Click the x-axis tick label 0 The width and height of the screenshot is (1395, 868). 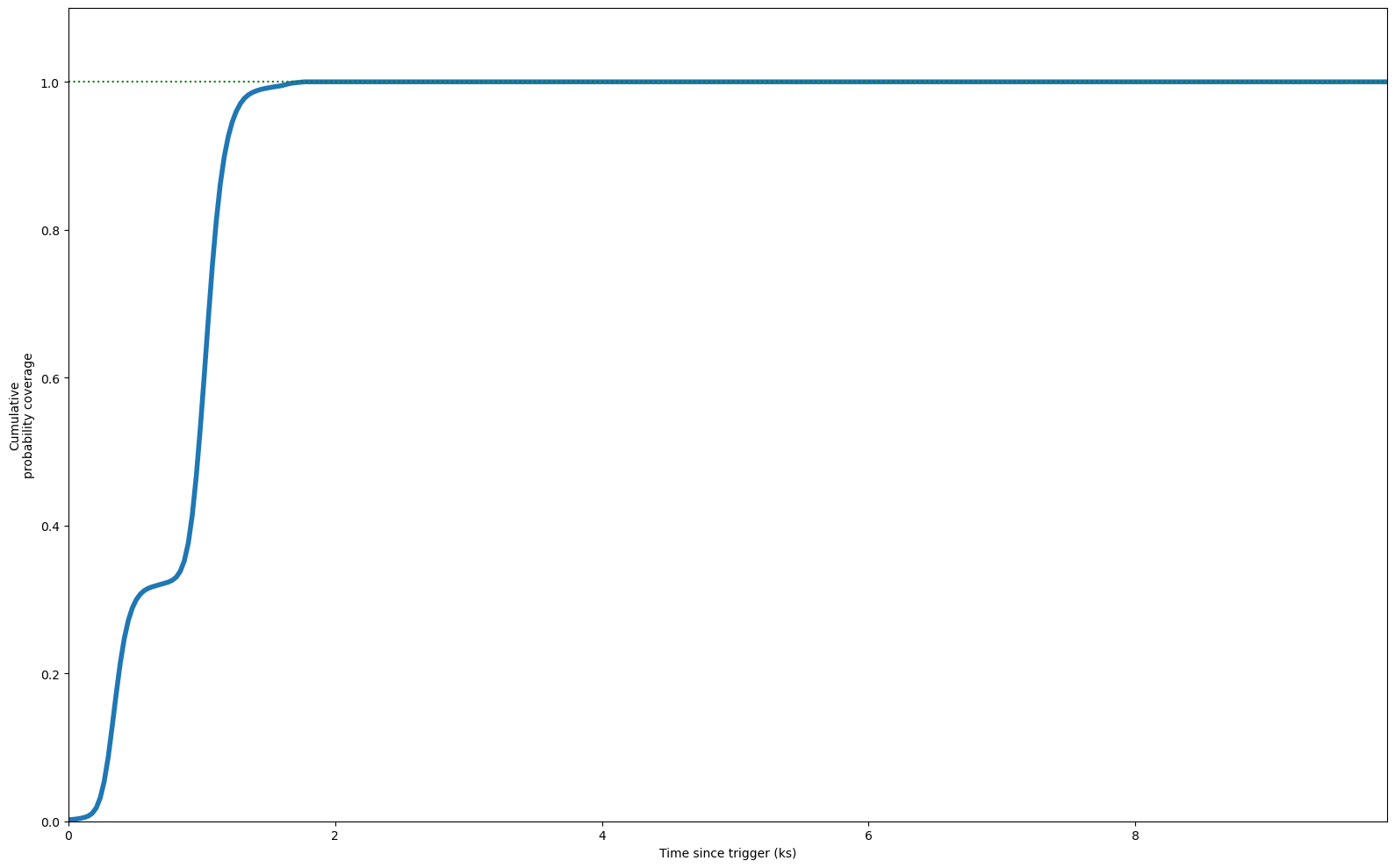point(68,836)
